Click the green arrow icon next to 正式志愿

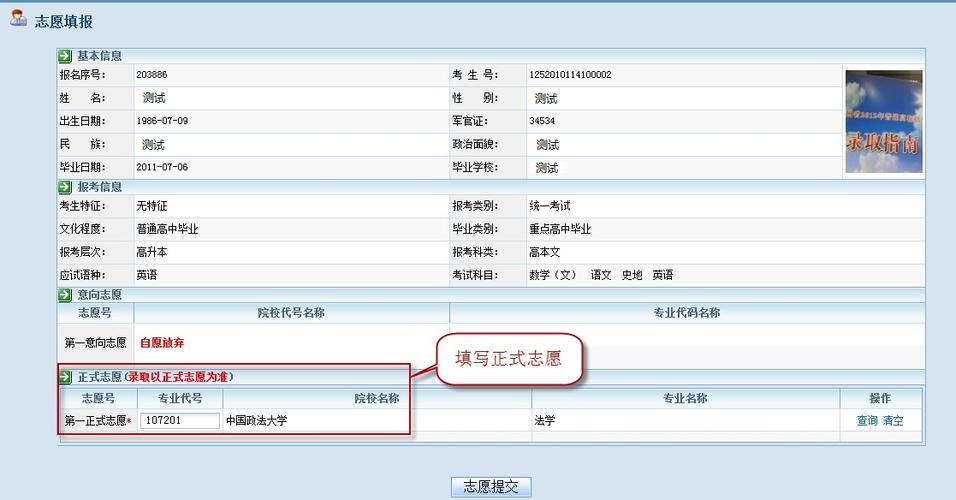coord(65,377)
